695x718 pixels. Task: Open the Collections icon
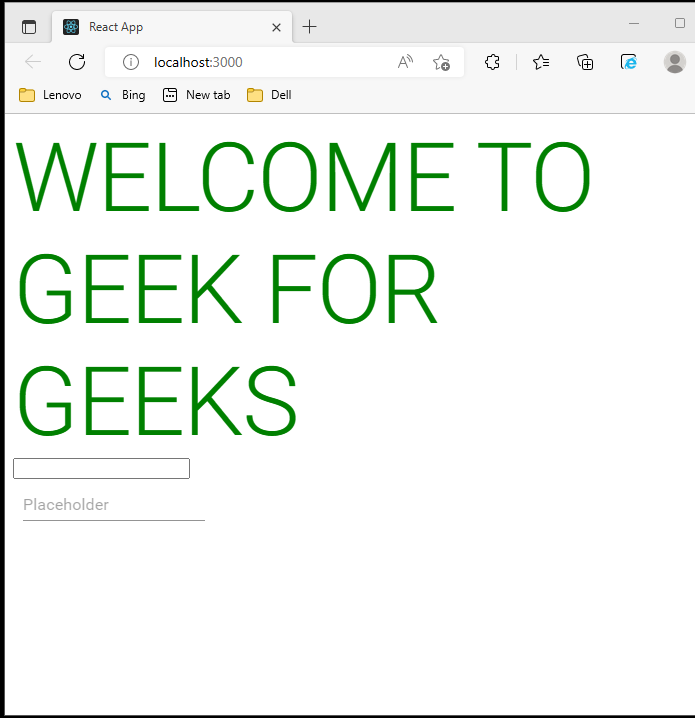(586, 62)
